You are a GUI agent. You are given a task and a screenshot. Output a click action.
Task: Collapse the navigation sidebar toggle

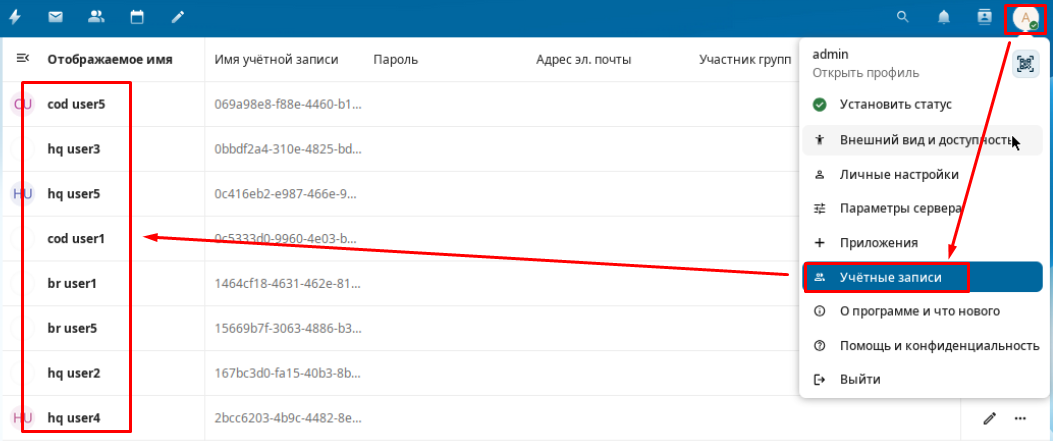[x=22, y=59]
